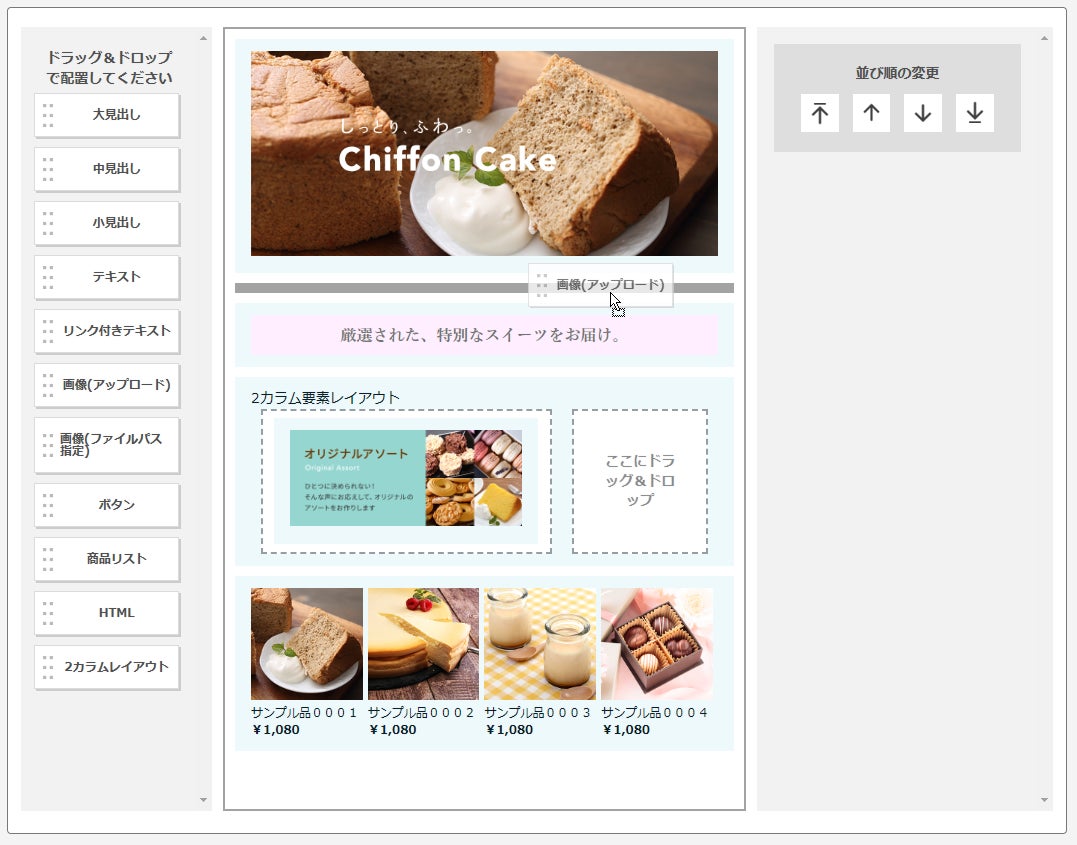Click the drag handle on 大見出し
This screenshot has width=1077, height=845.
pyautogui.click(x=48, y=115)
